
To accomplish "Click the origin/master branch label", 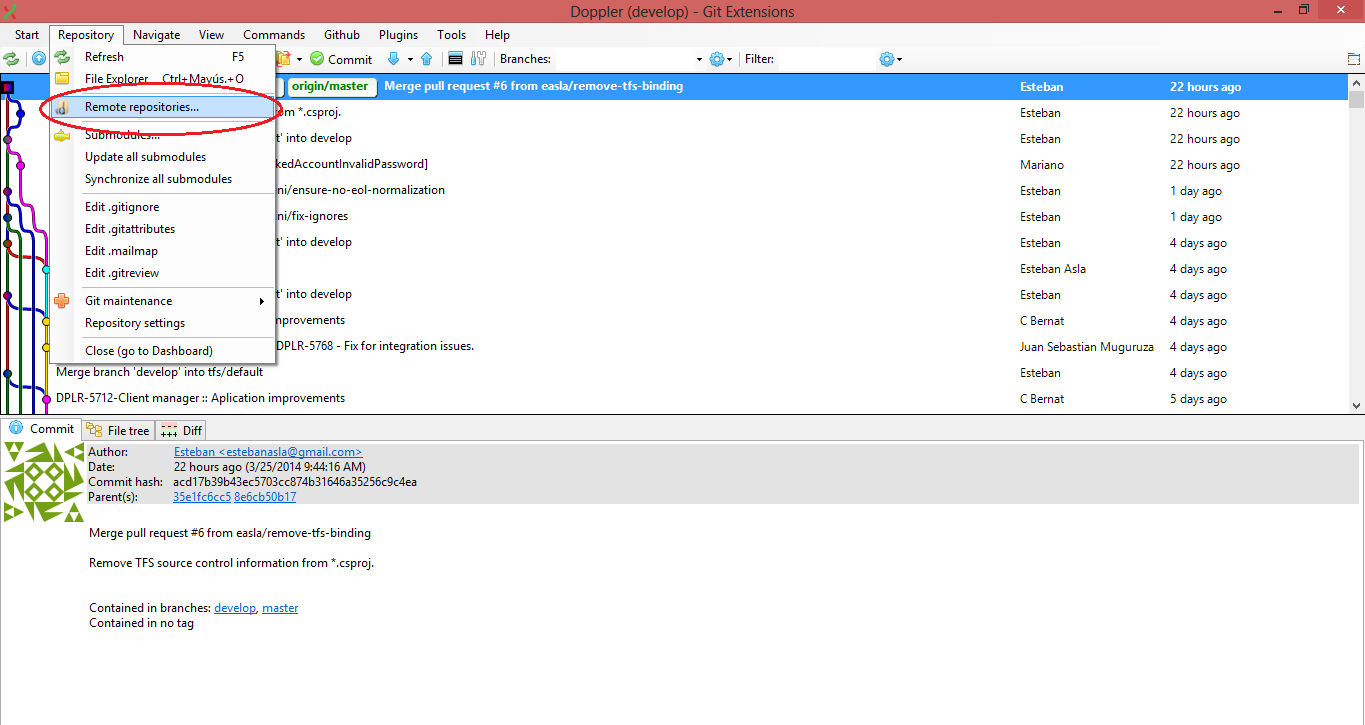I will [x=330, y=86].
